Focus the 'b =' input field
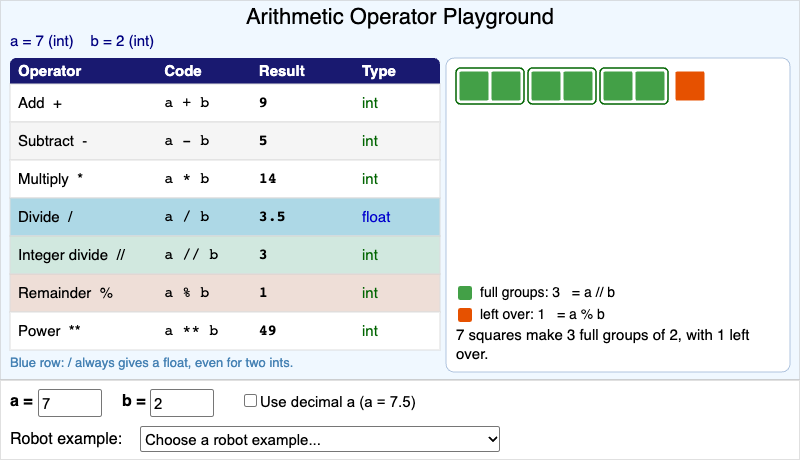 182,403
